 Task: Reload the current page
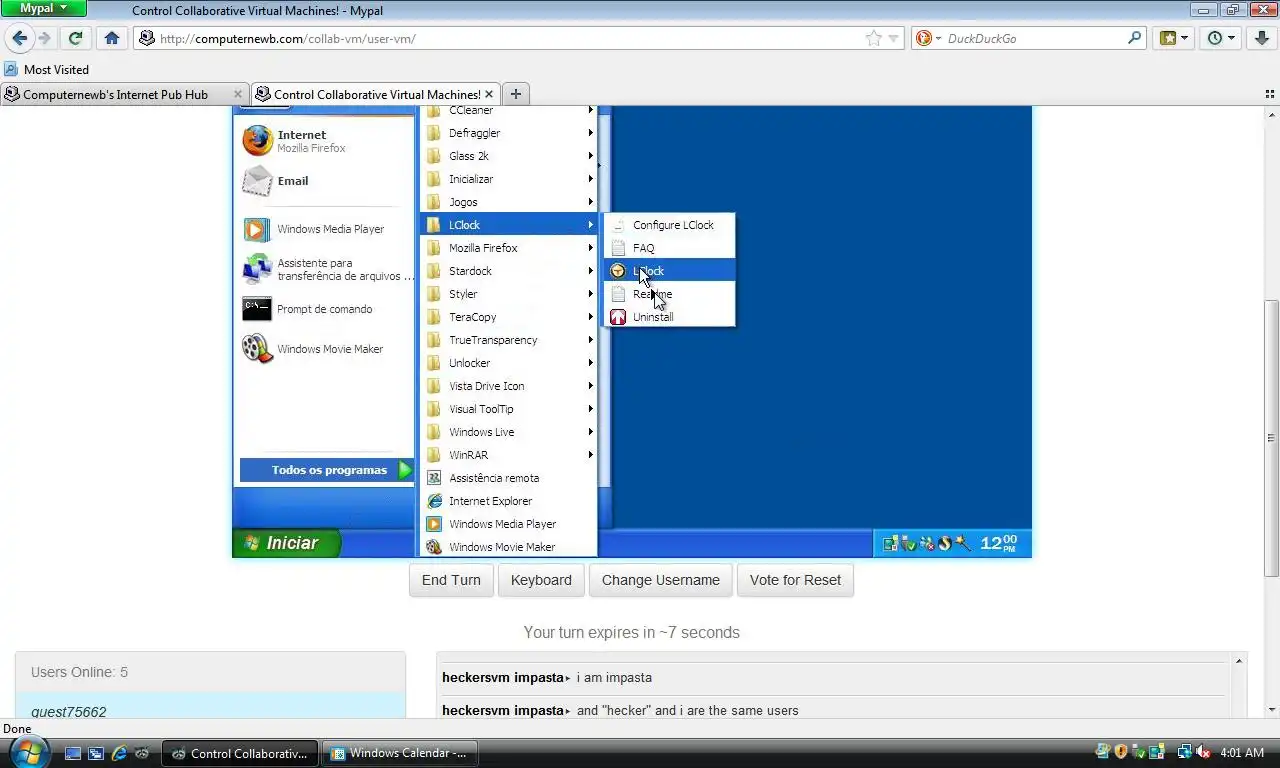click(x=75, y=38)
